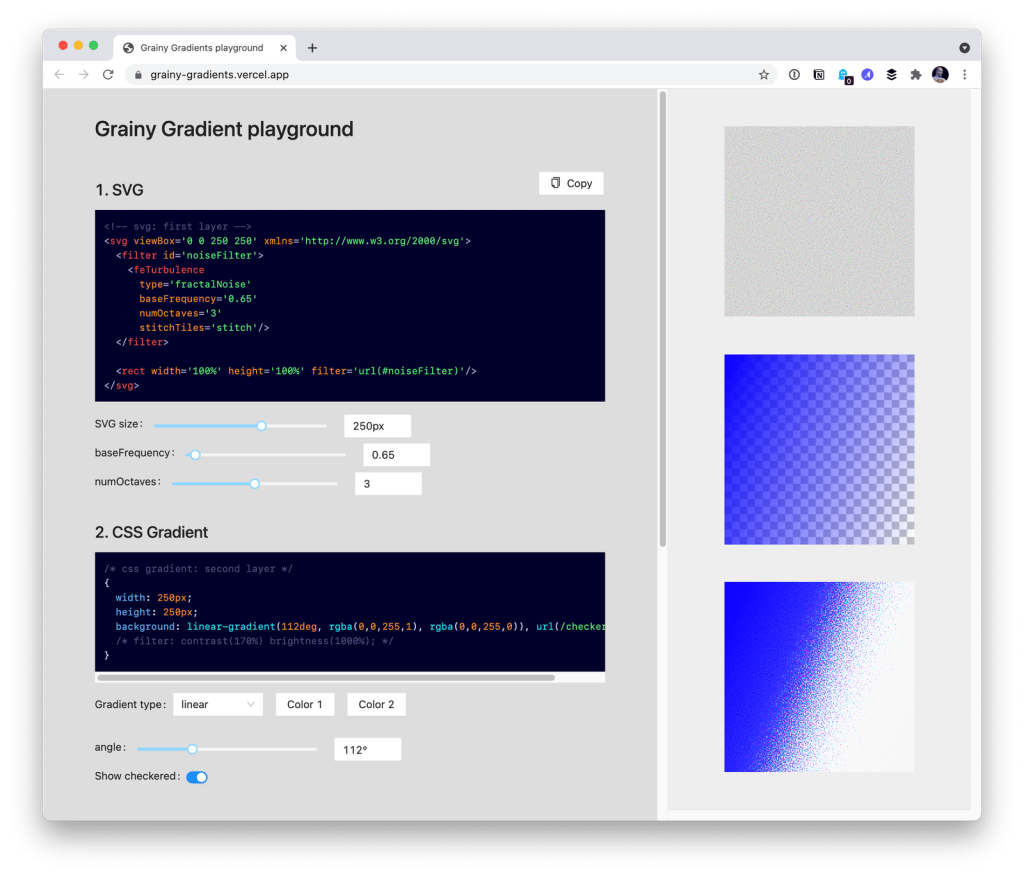Image resolution: width=1024 pixels, height=877 pixels.
Task: Click the Ghostery ghost extension icon
Action: tap(844, 75)
